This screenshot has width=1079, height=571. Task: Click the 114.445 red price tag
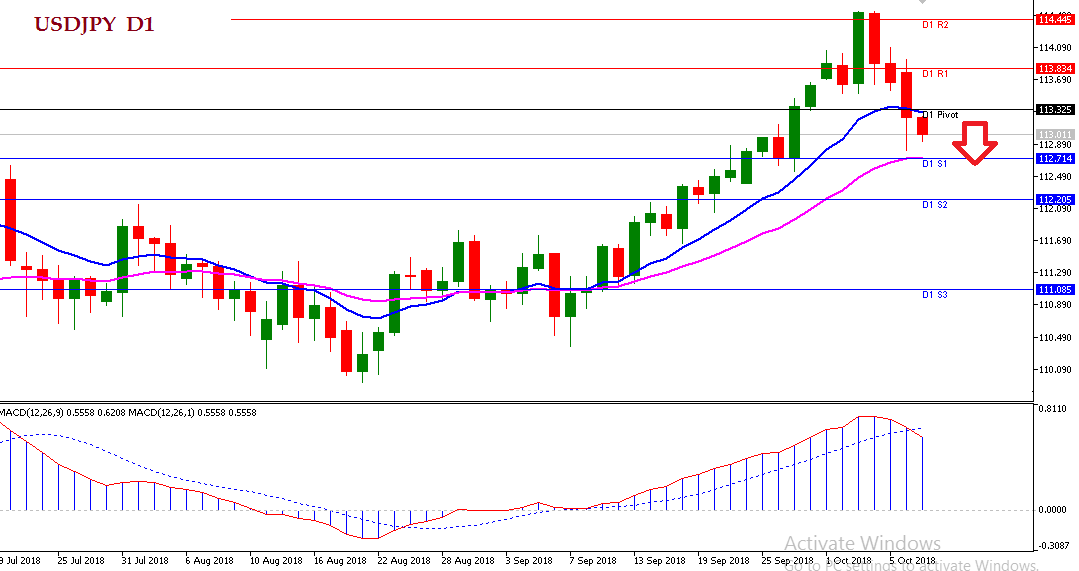coord(1055,19)
